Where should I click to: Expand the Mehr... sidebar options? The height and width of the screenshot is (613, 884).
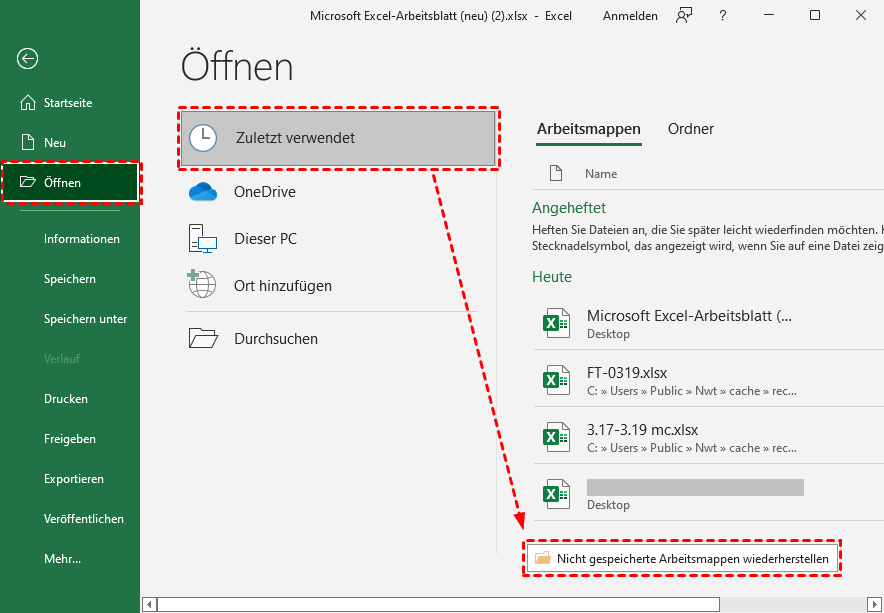(62, 559)
